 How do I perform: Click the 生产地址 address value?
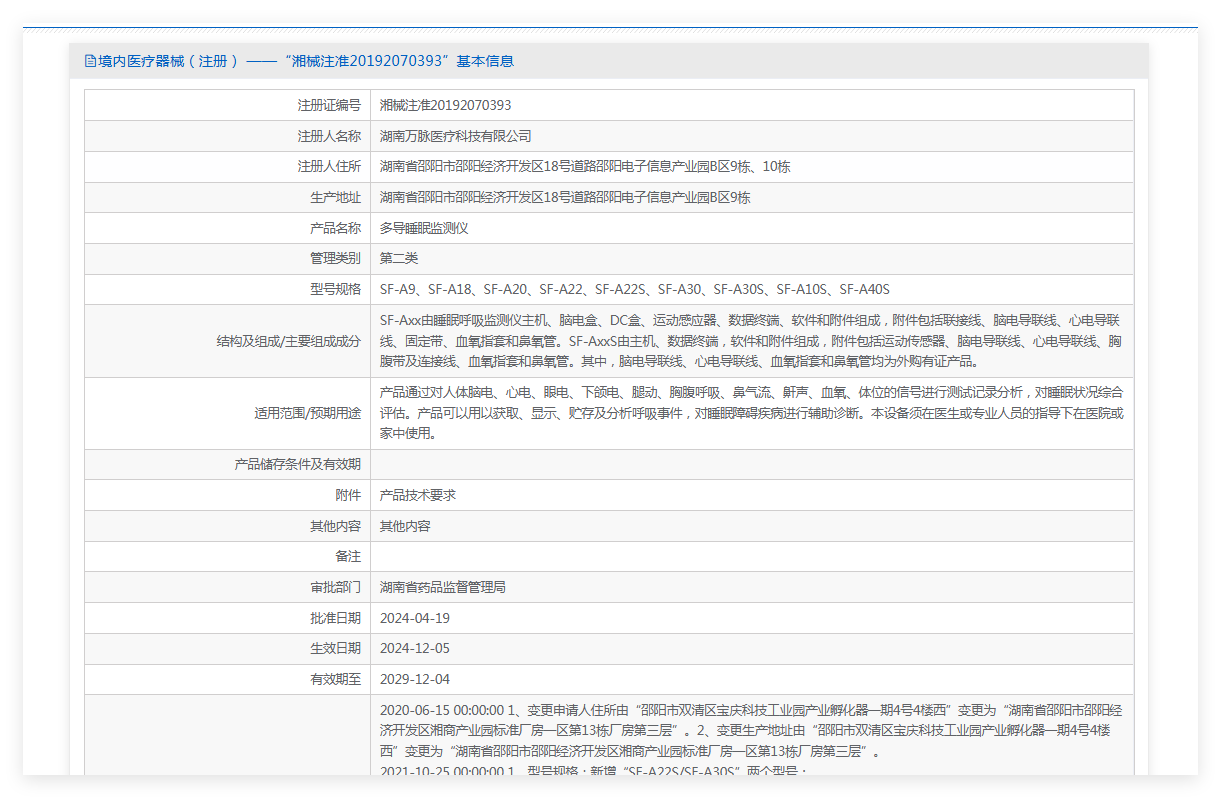(564, 198)
